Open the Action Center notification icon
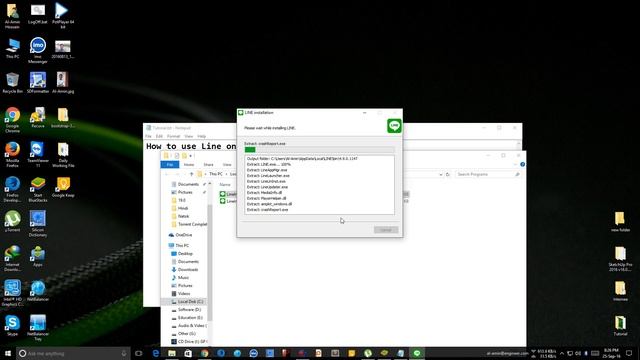 click(629, 353)
